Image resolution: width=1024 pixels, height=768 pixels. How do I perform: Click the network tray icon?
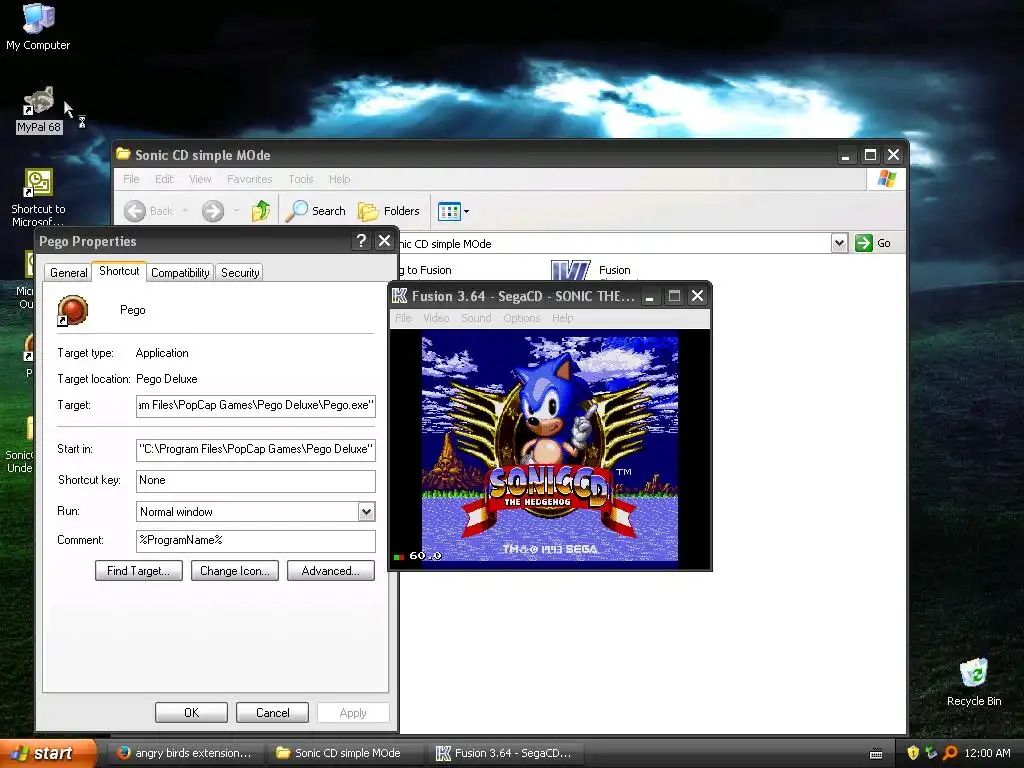(932, 753)
